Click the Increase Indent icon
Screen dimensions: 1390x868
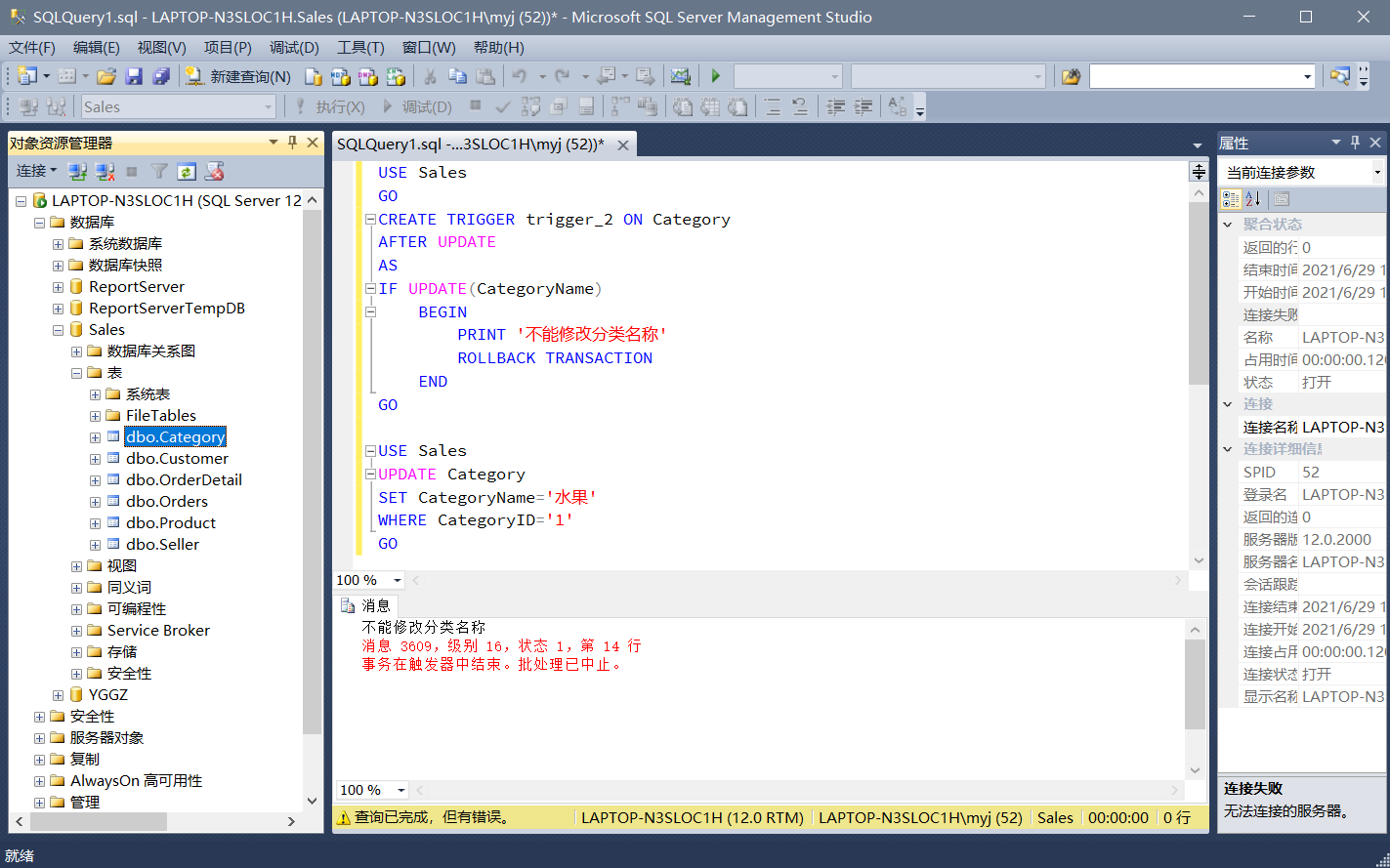click(x=863, y=106)
